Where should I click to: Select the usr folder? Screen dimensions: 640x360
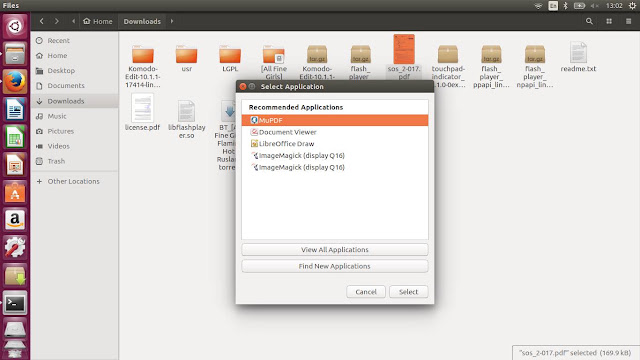[x=187, y=59]
